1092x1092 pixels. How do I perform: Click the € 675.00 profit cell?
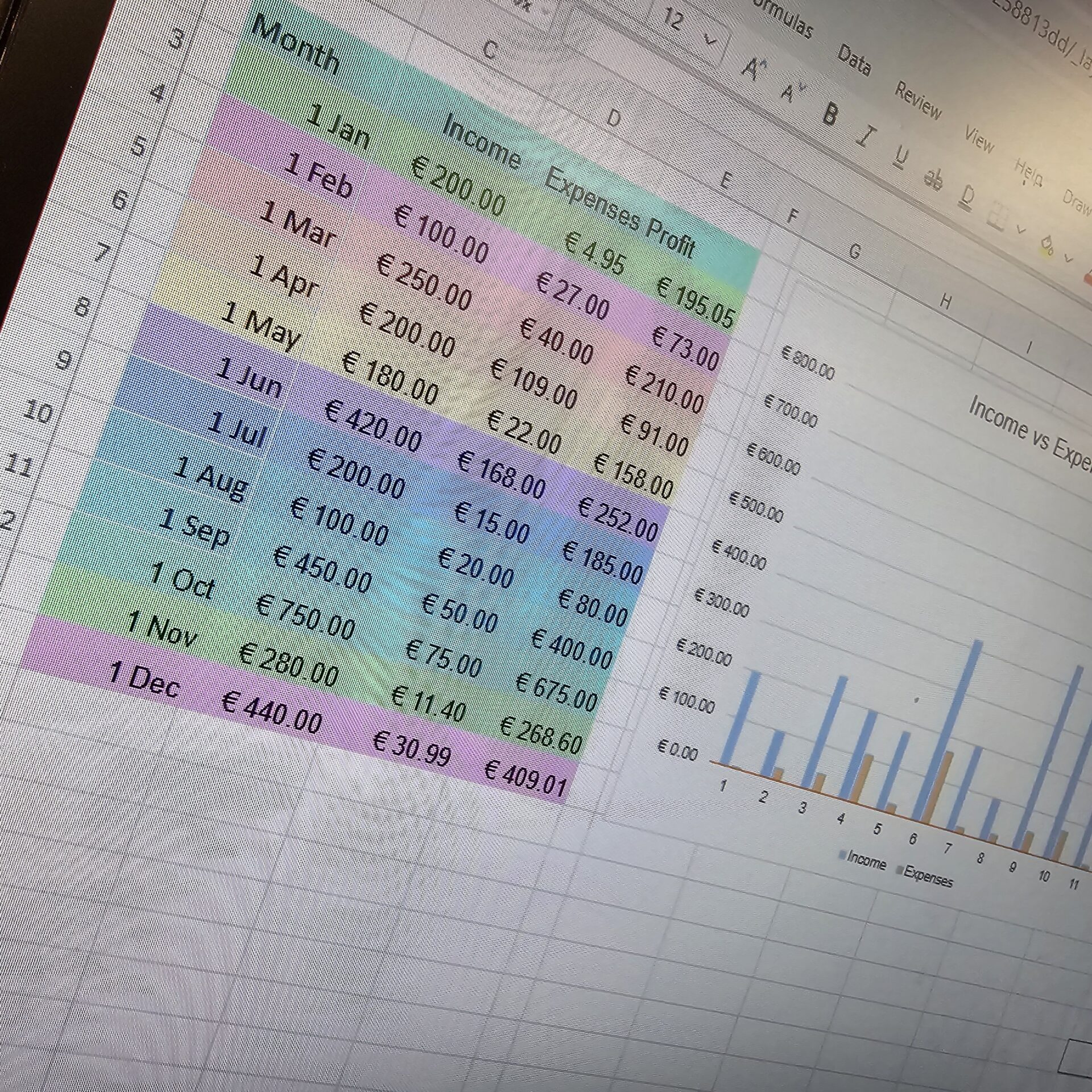tap(556, 691)
